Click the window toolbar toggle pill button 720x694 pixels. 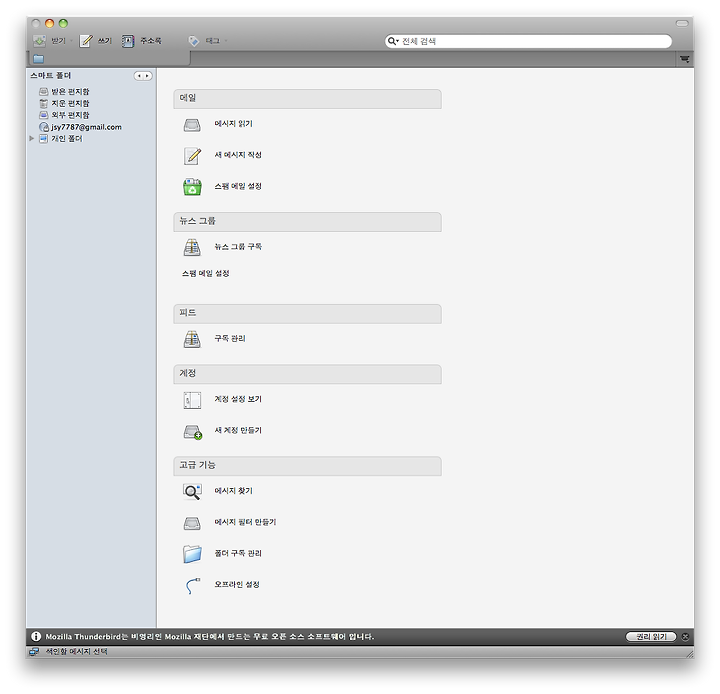(x=682, y=23)
